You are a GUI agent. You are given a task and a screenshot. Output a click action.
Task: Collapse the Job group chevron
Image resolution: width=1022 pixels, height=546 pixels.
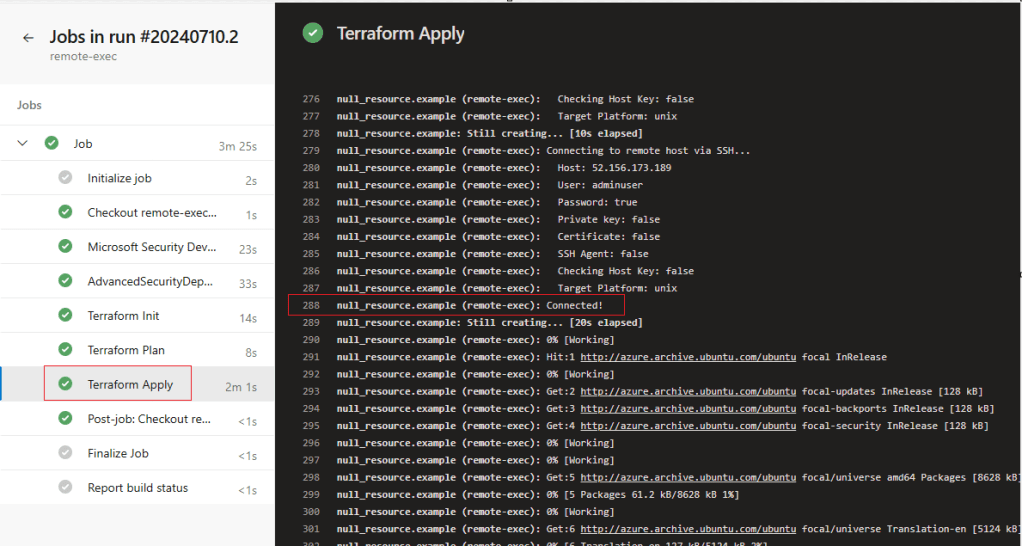[23, 144]
